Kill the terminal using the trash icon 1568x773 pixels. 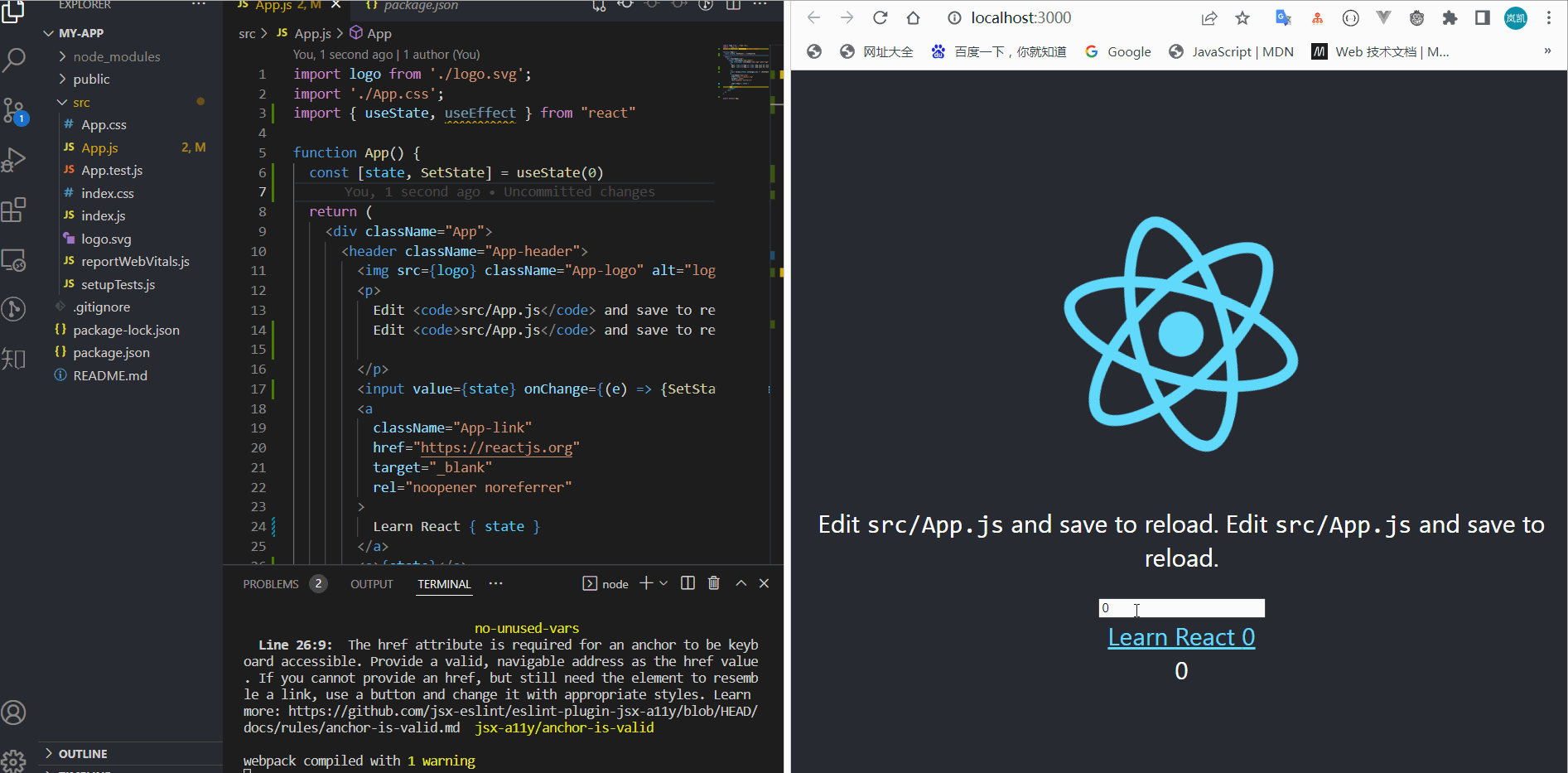(713, 582)
